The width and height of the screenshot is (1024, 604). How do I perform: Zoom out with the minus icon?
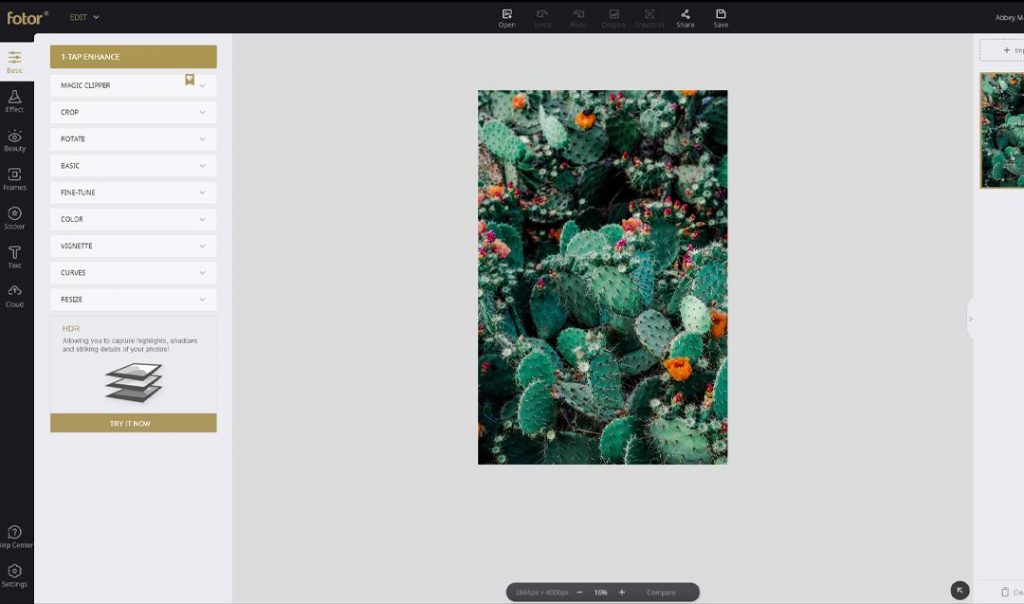click(579, 592)
